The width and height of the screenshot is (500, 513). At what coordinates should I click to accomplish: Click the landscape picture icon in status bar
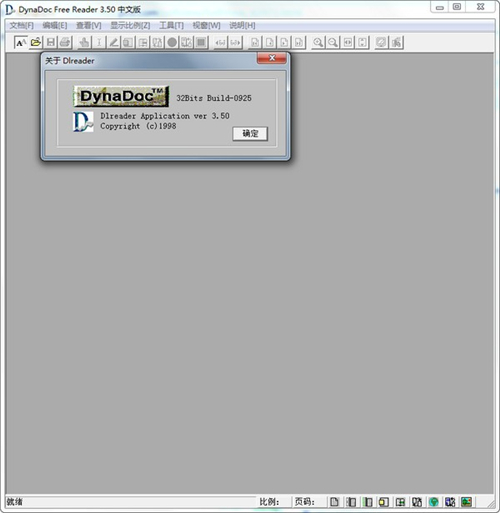467,502
